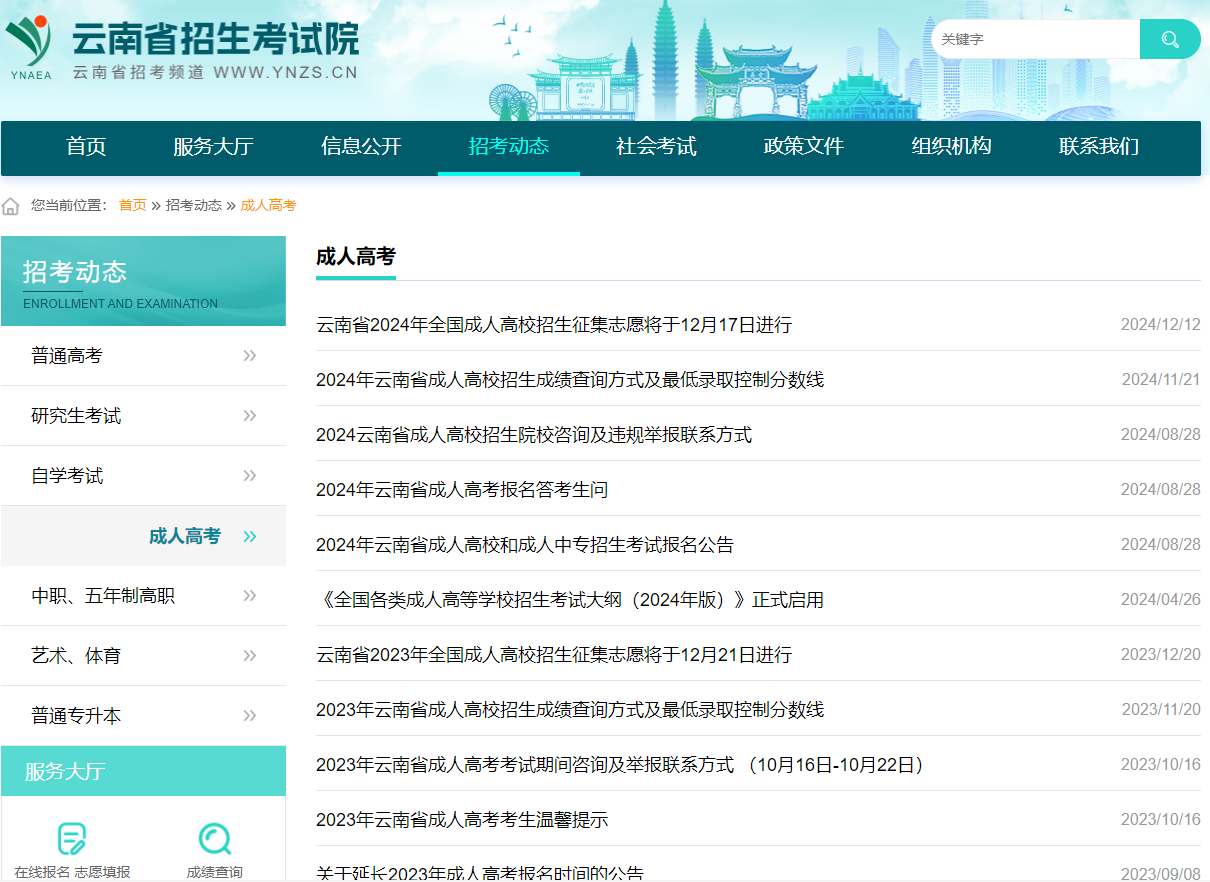The height and width of the screenshot is (882, 1210).
Task: Click the 首页 breadcrumb link
Action: 131,205
